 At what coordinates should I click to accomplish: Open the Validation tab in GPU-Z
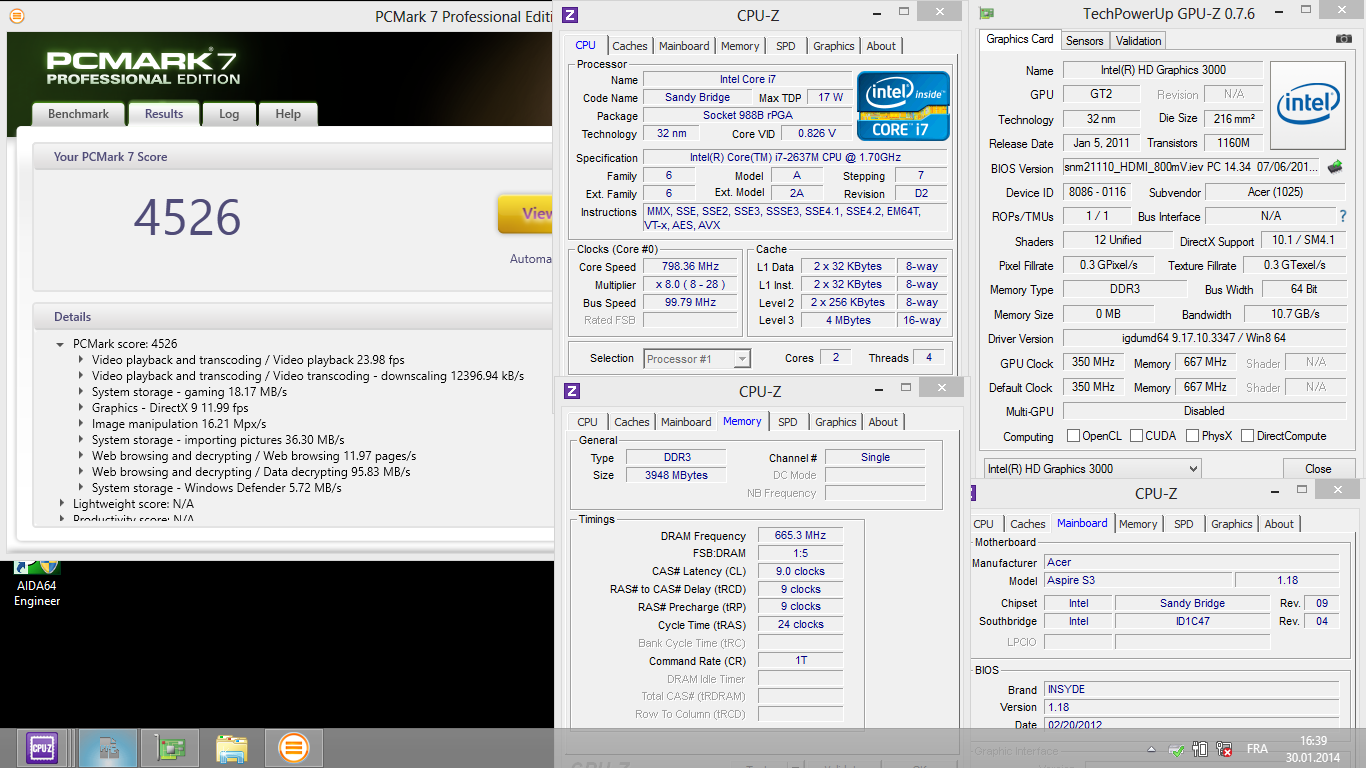(x=1138, y=41)
